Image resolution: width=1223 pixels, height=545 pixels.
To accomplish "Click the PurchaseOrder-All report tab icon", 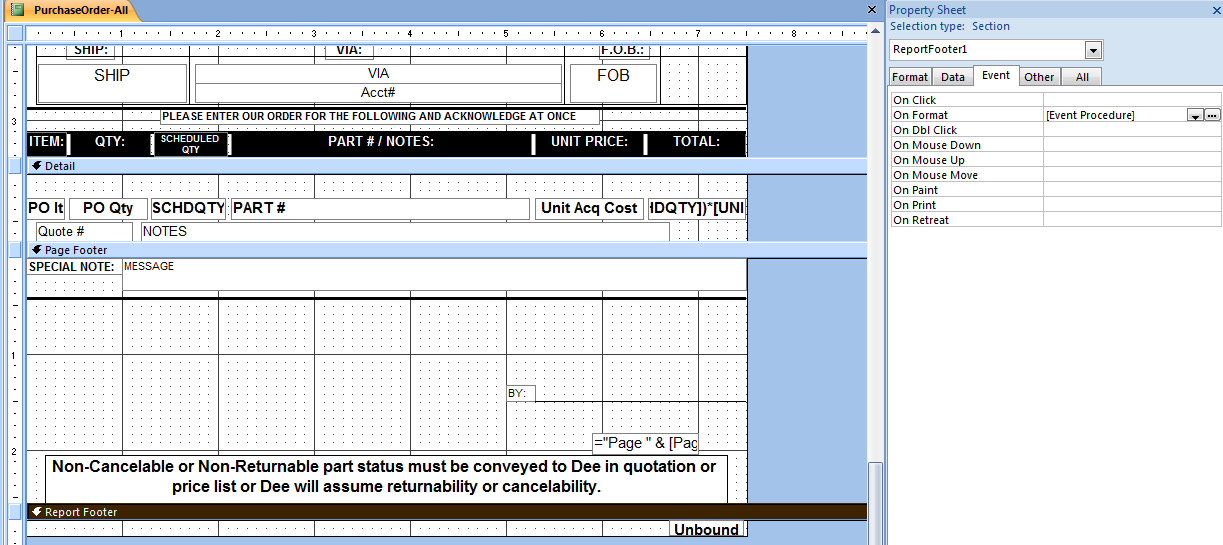I will [17, 10].
